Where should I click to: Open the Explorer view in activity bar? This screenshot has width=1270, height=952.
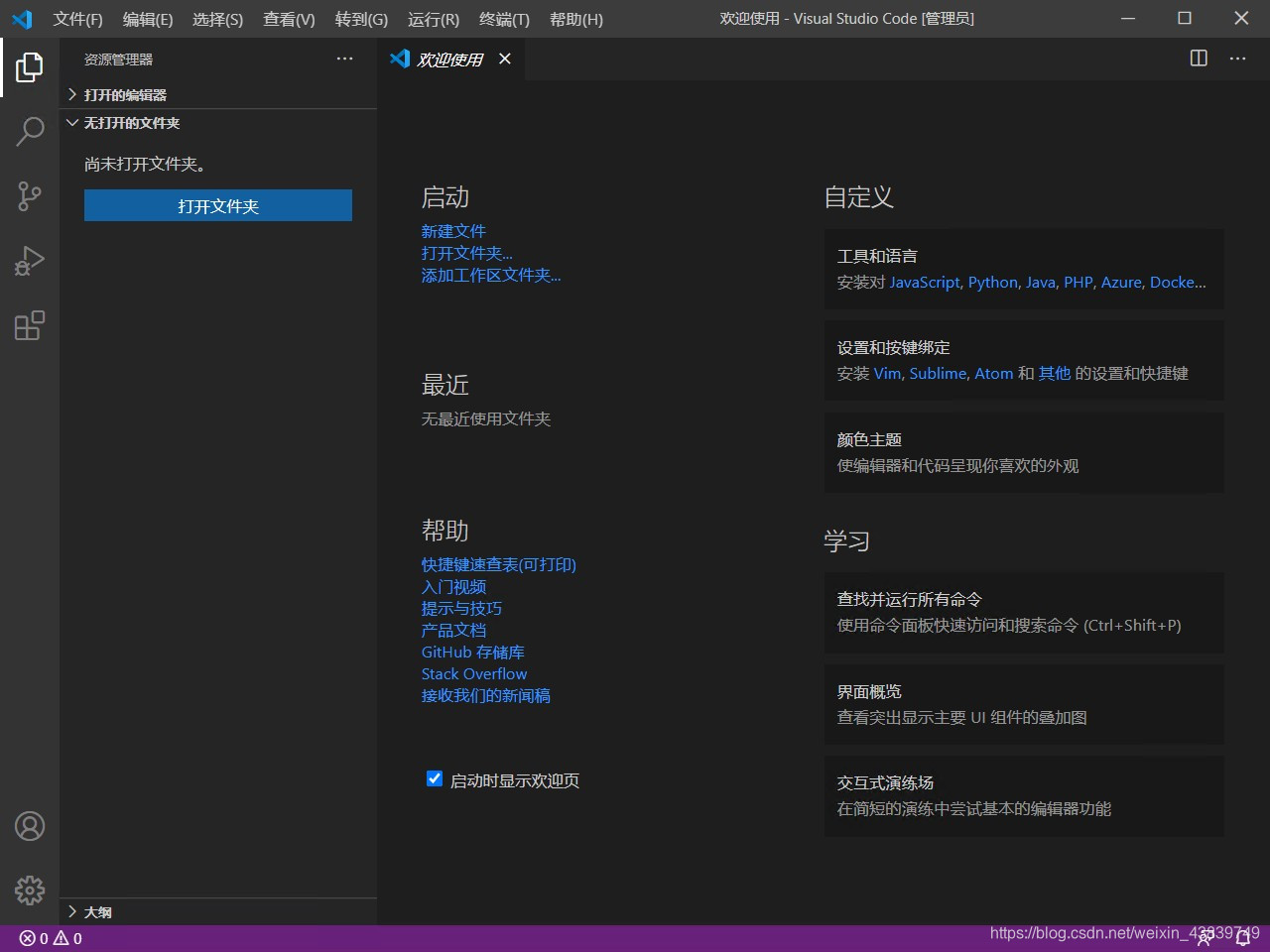pyautogui.click(x=30, y=67)
